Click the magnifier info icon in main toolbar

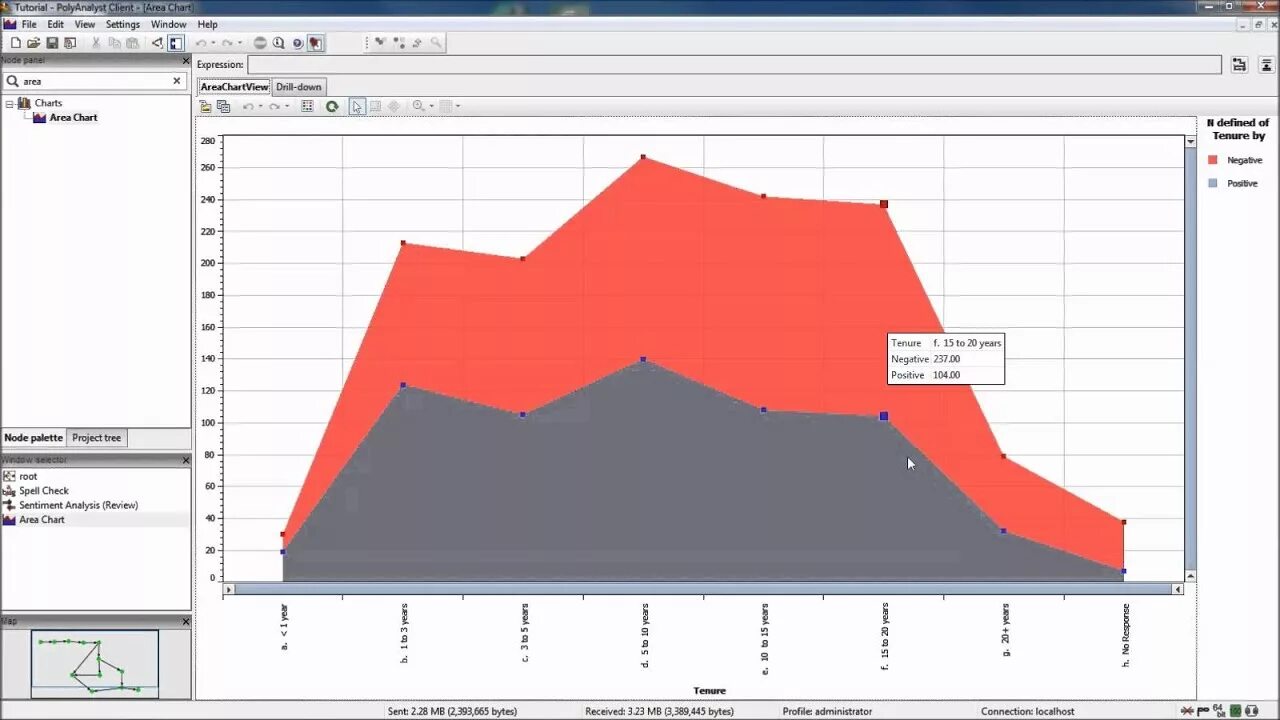(x=279, y=43)
